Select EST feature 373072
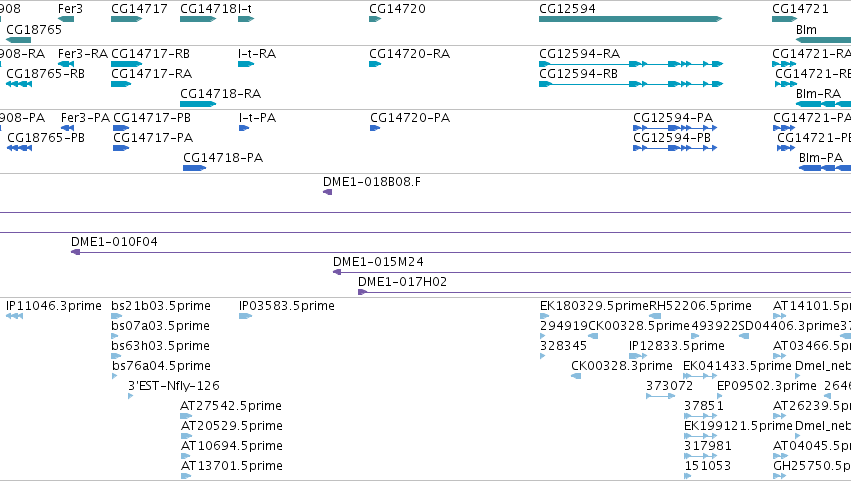This screenshot has height=481, width=851. pos(661,397)
